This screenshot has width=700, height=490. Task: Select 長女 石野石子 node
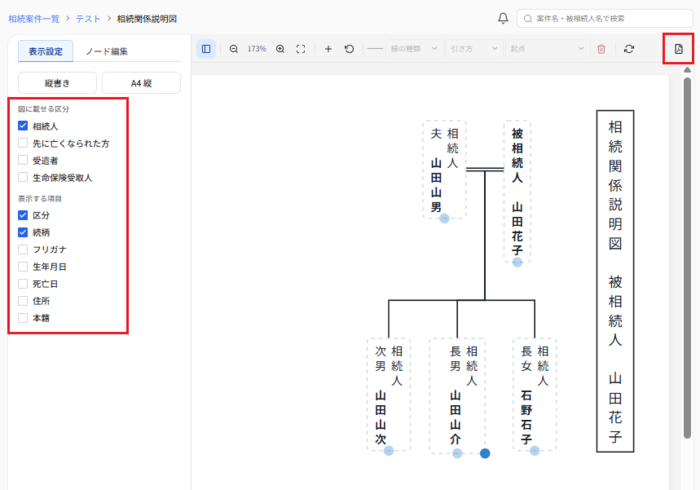pyautogui.click(x=535, y=394)
